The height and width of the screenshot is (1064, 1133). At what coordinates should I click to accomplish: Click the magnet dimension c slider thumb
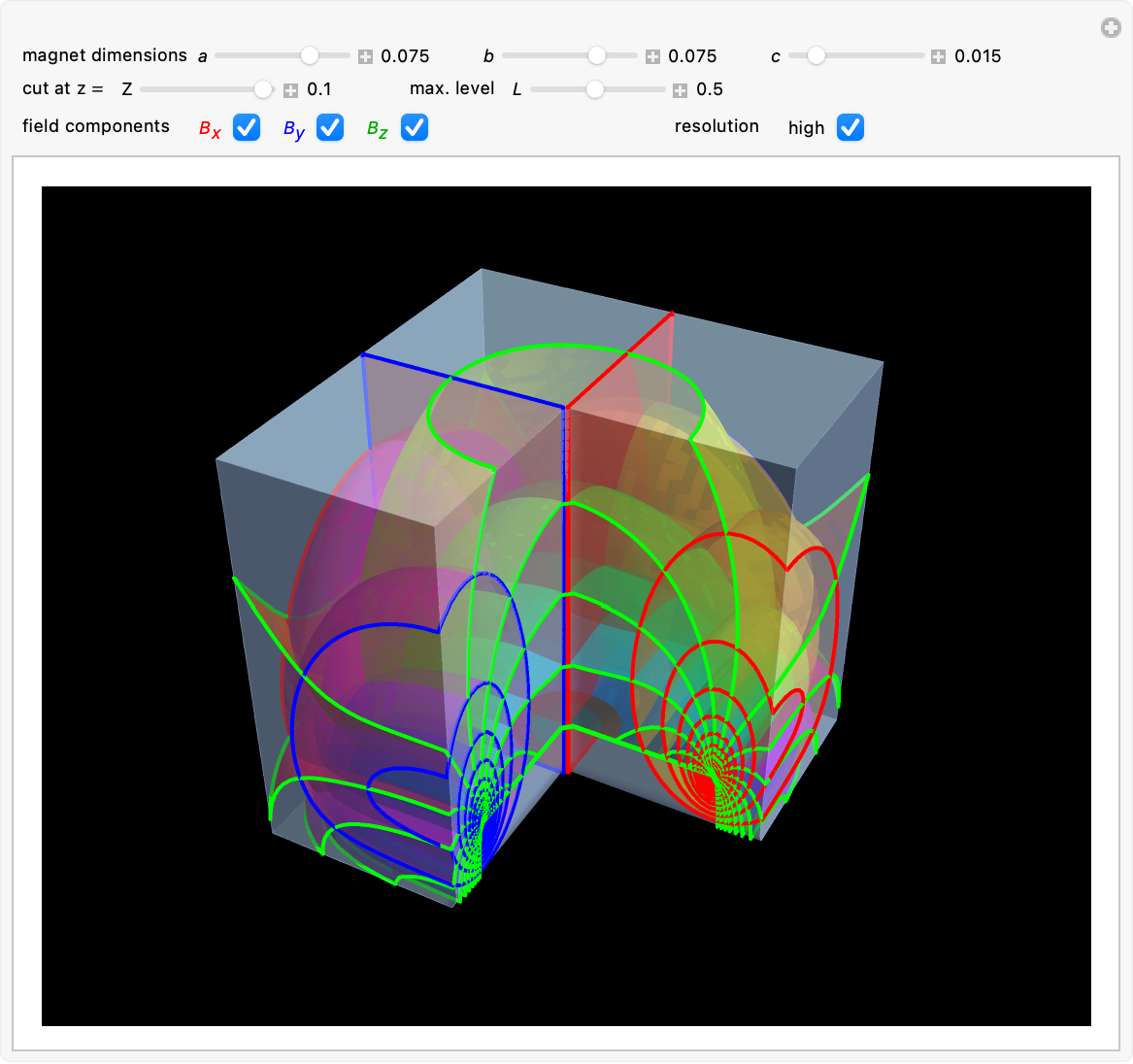tap(816, 56)
